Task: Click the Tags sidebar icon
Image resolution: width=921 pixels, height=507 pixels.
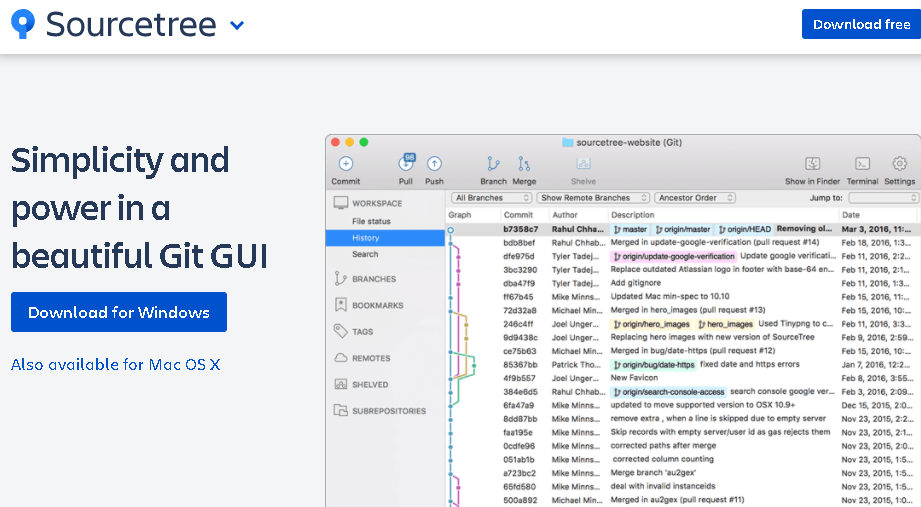Action: 341,331
